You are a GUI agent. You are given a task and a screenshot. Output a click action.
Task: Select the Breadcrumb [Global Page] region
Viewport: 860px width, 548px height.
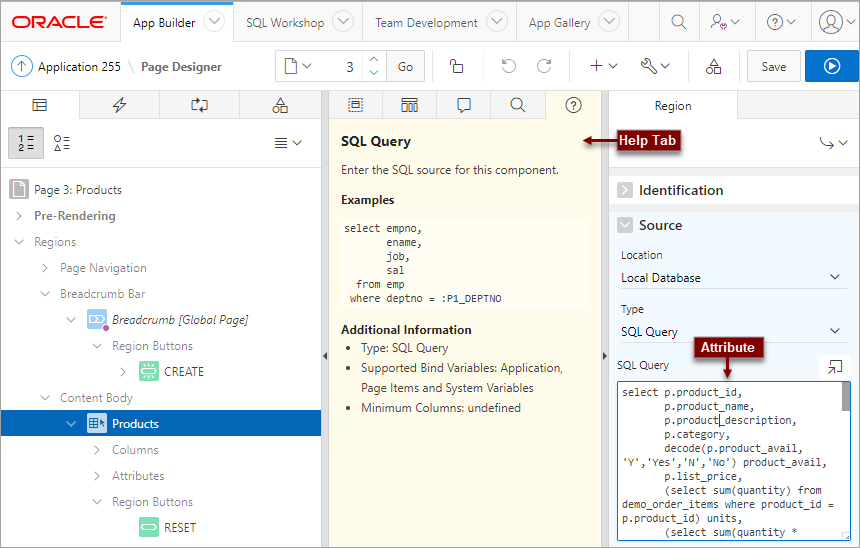point(179,320)
